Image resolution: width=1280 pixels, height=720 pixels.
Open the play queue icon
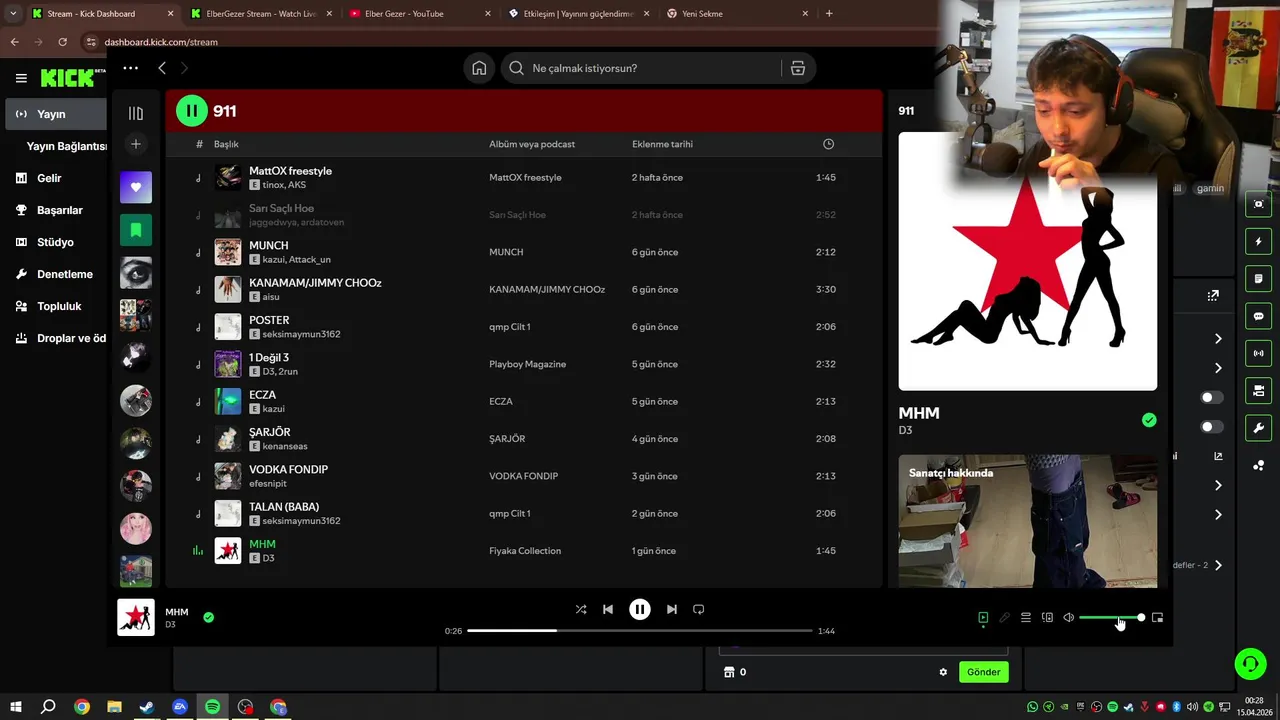1026,618
